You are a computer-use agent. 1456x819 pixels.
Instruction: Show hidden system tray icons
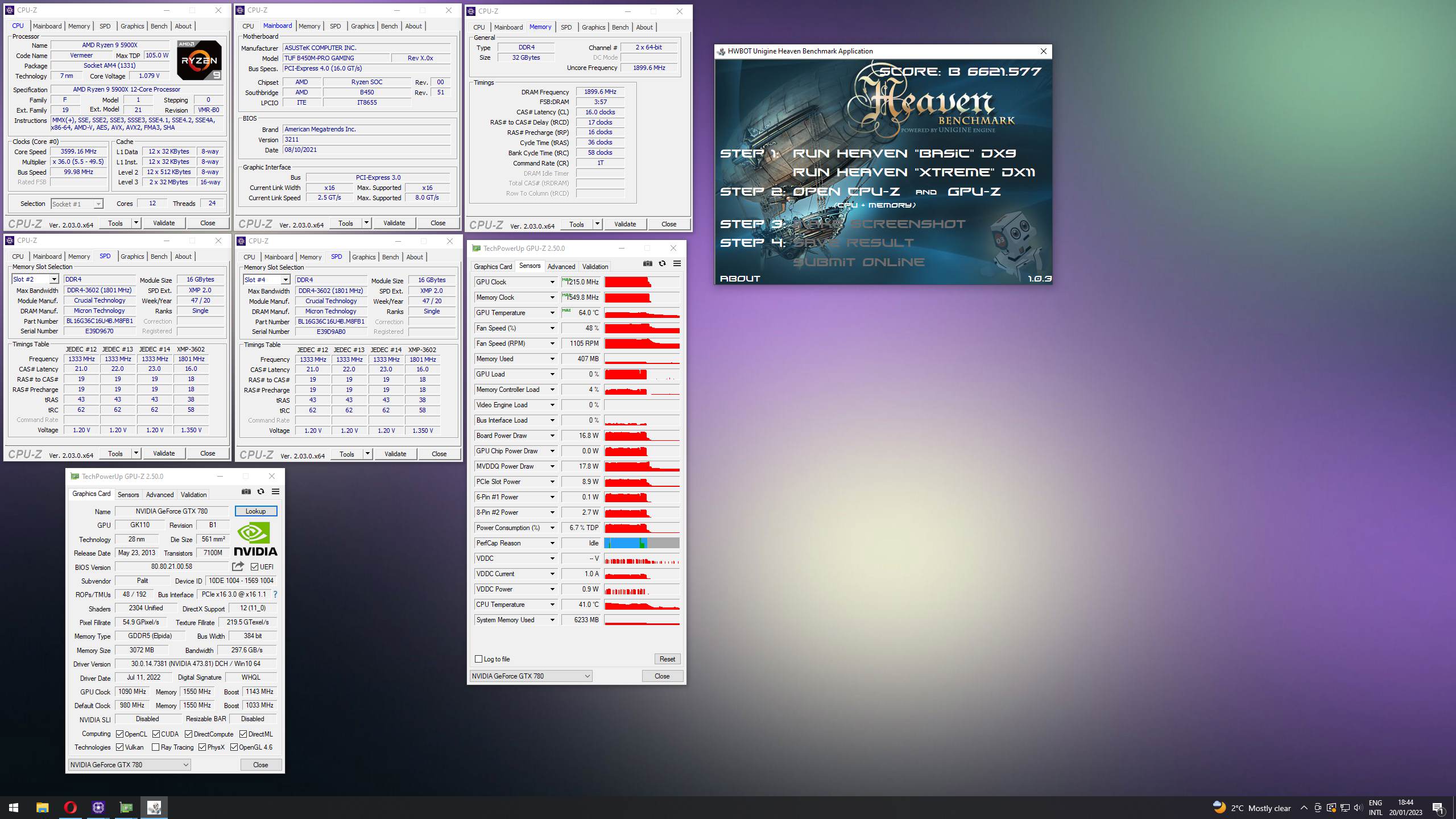coord(1304,808)
